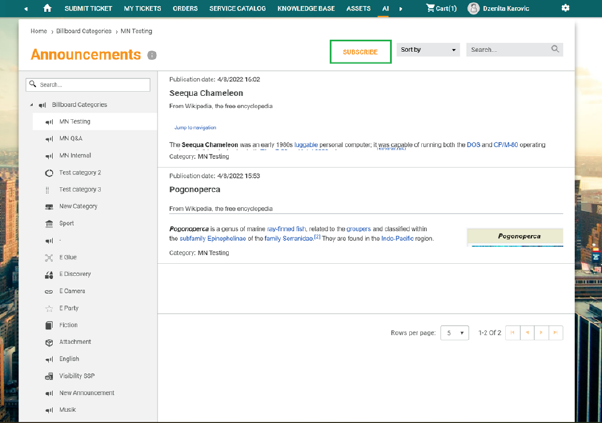The width and height of the screenshot is (602, 423).
Task: Collapse the Billboard Categories tree
Action: (31, 105)
